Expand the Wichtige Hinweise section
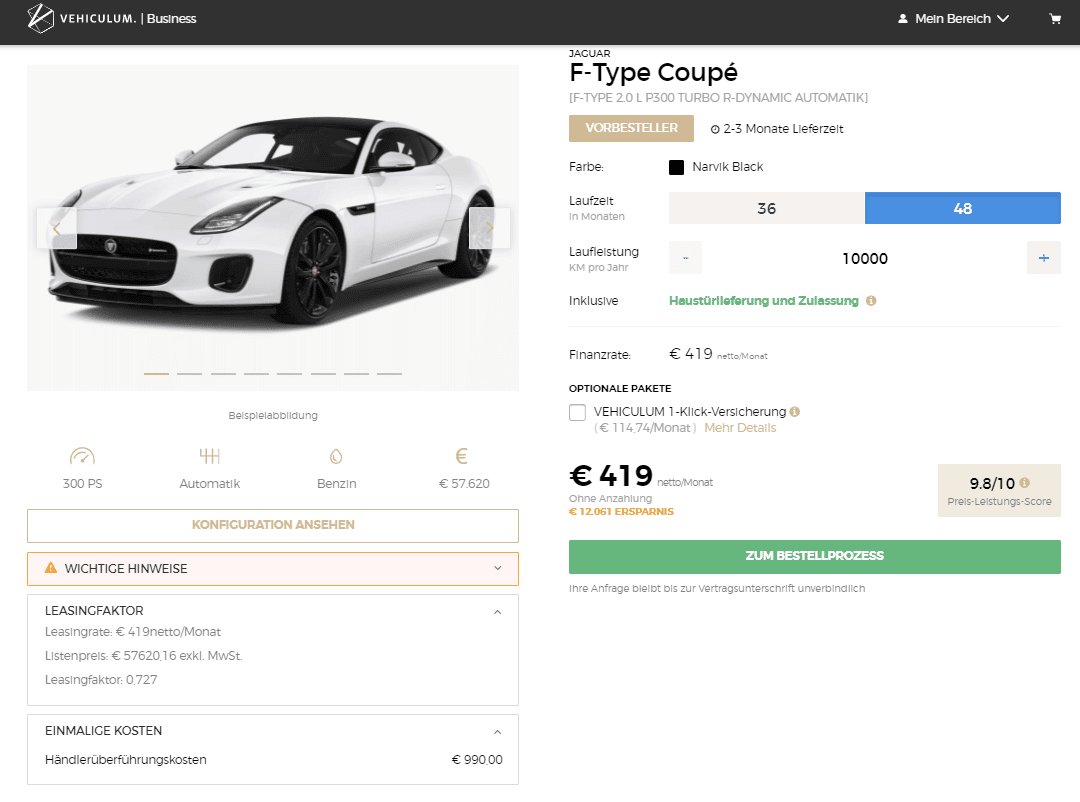 pyautogui.click(x=273, y=568)
